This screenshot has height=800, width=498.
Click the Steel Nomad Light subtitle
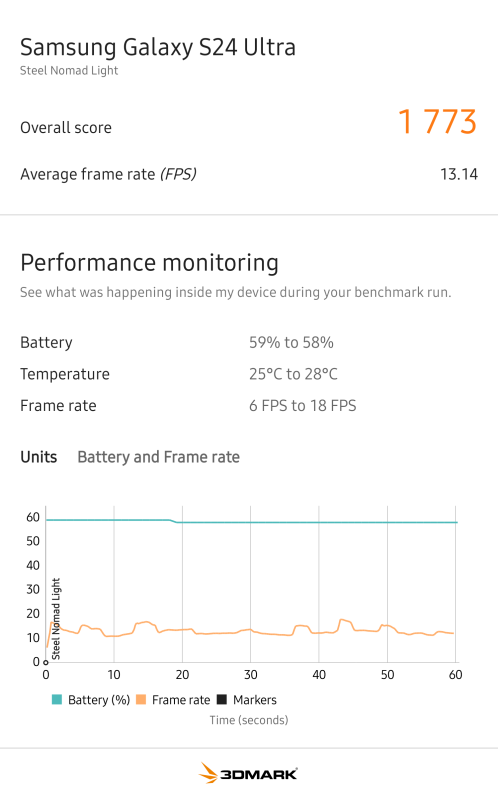[69, 70]
